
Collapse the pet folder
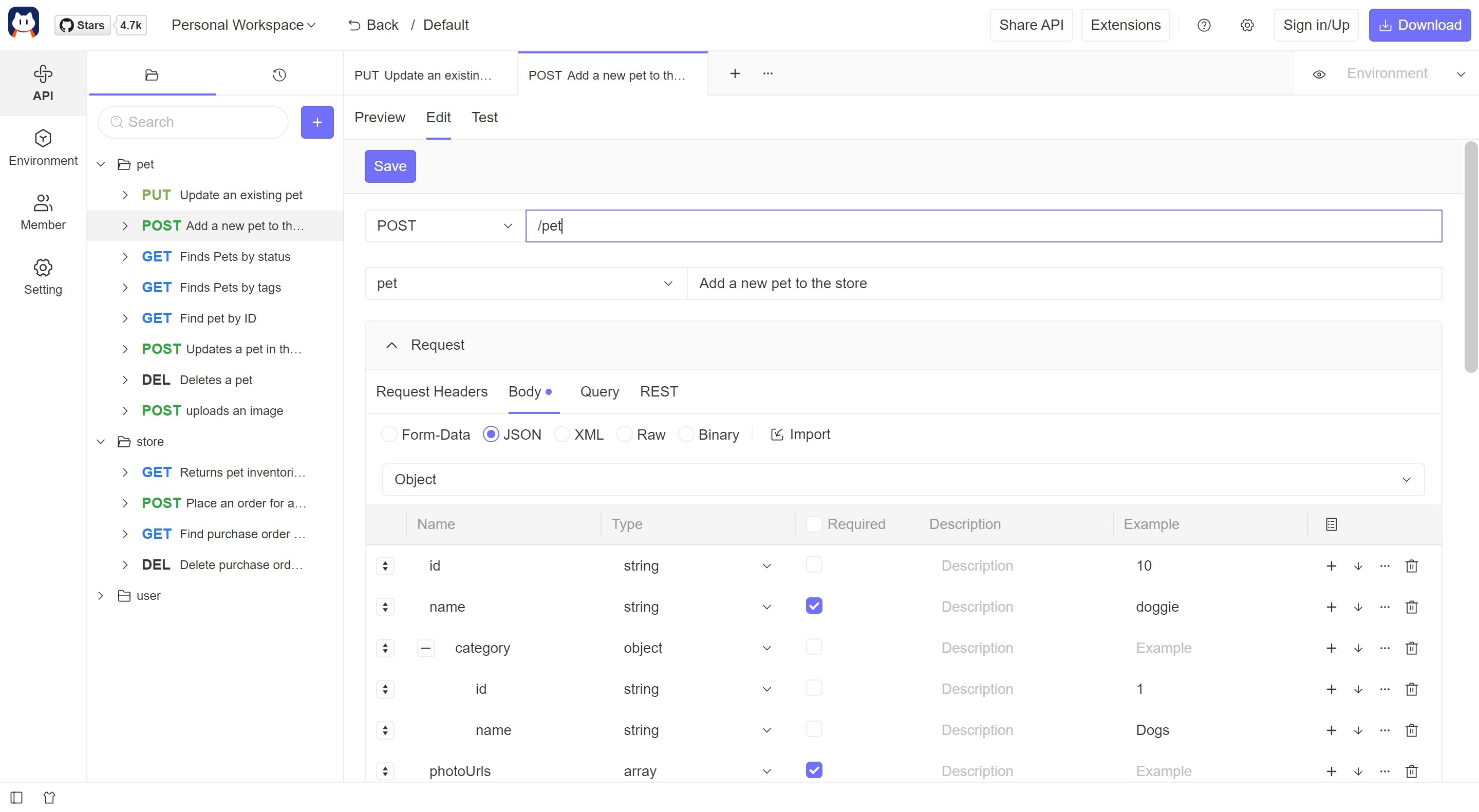[101, 165]
